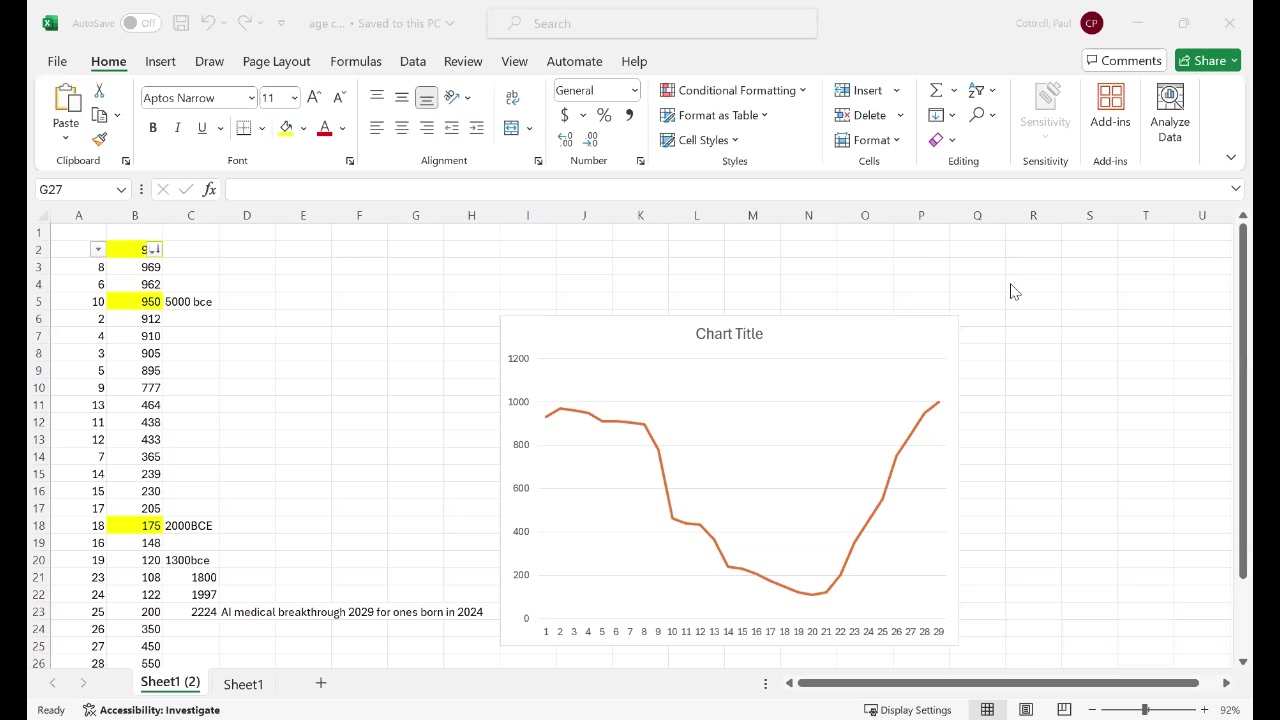Viewport: 1280px width, 720px height.
Task: Open the Formulas ribbon tab
Action: [356, 61]
